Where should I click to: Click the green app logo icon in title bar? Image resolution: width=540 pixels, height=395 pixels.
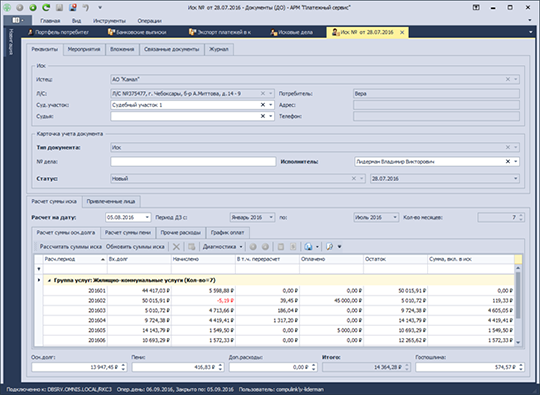[7, 7]
